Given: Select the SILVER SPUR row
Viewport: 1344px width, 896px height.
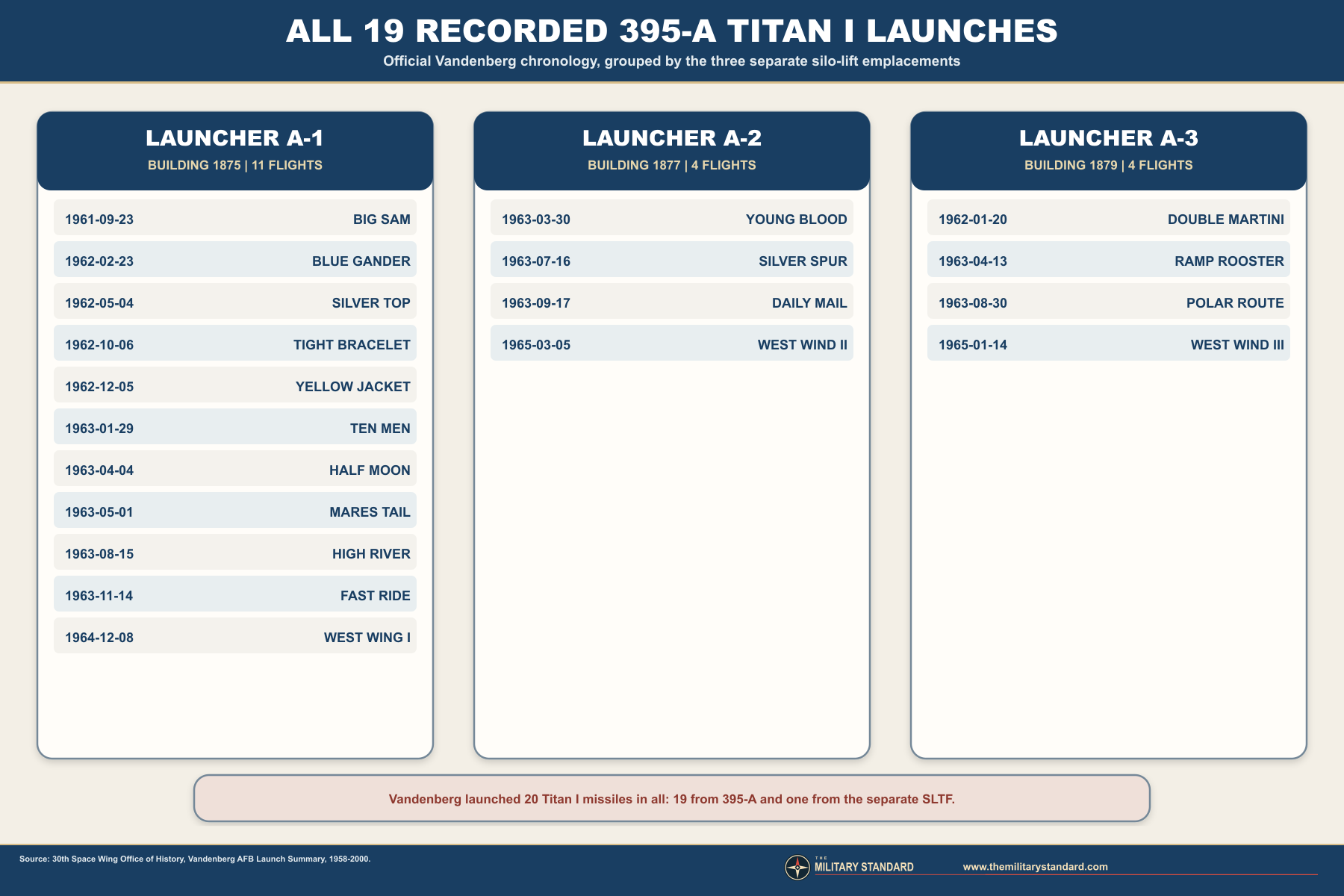Looking at the screenshot, I should (672, 259).
